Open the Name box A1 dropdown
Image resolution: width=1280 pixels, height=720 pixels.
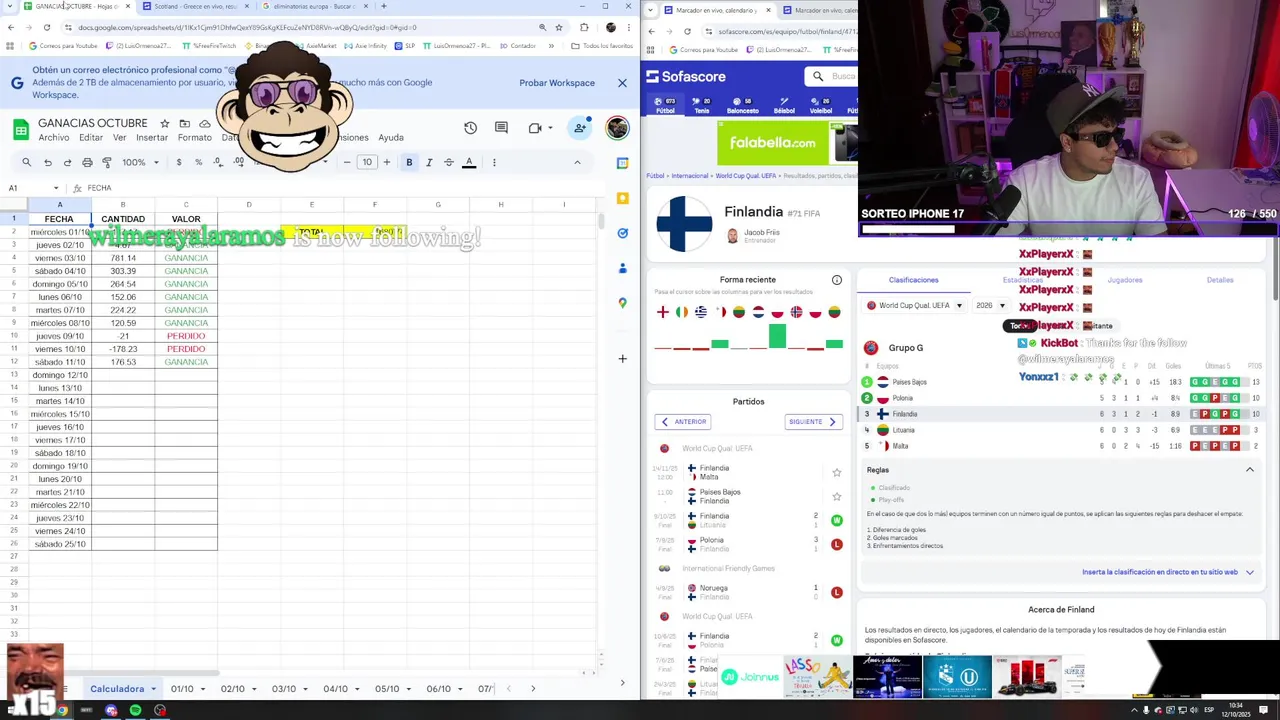[56, 188]
